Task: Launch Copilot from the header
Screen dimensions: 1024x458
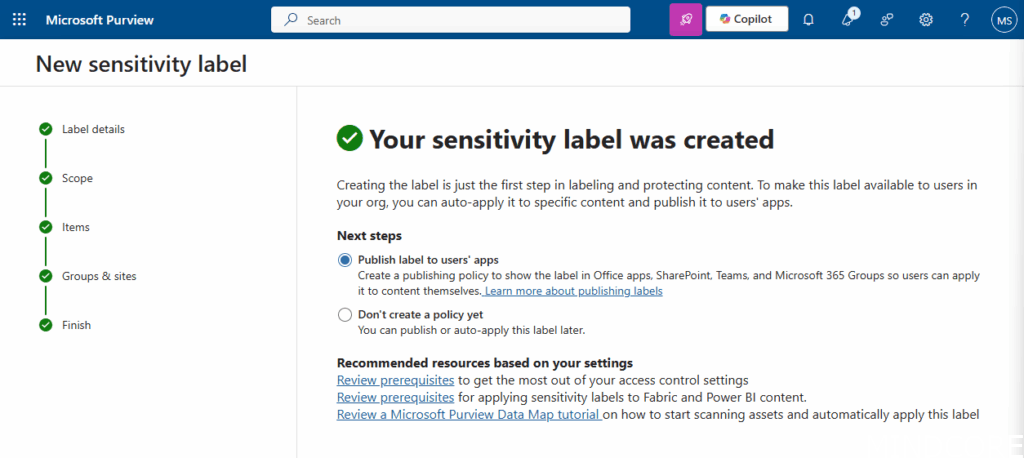Action: point(746,20)
